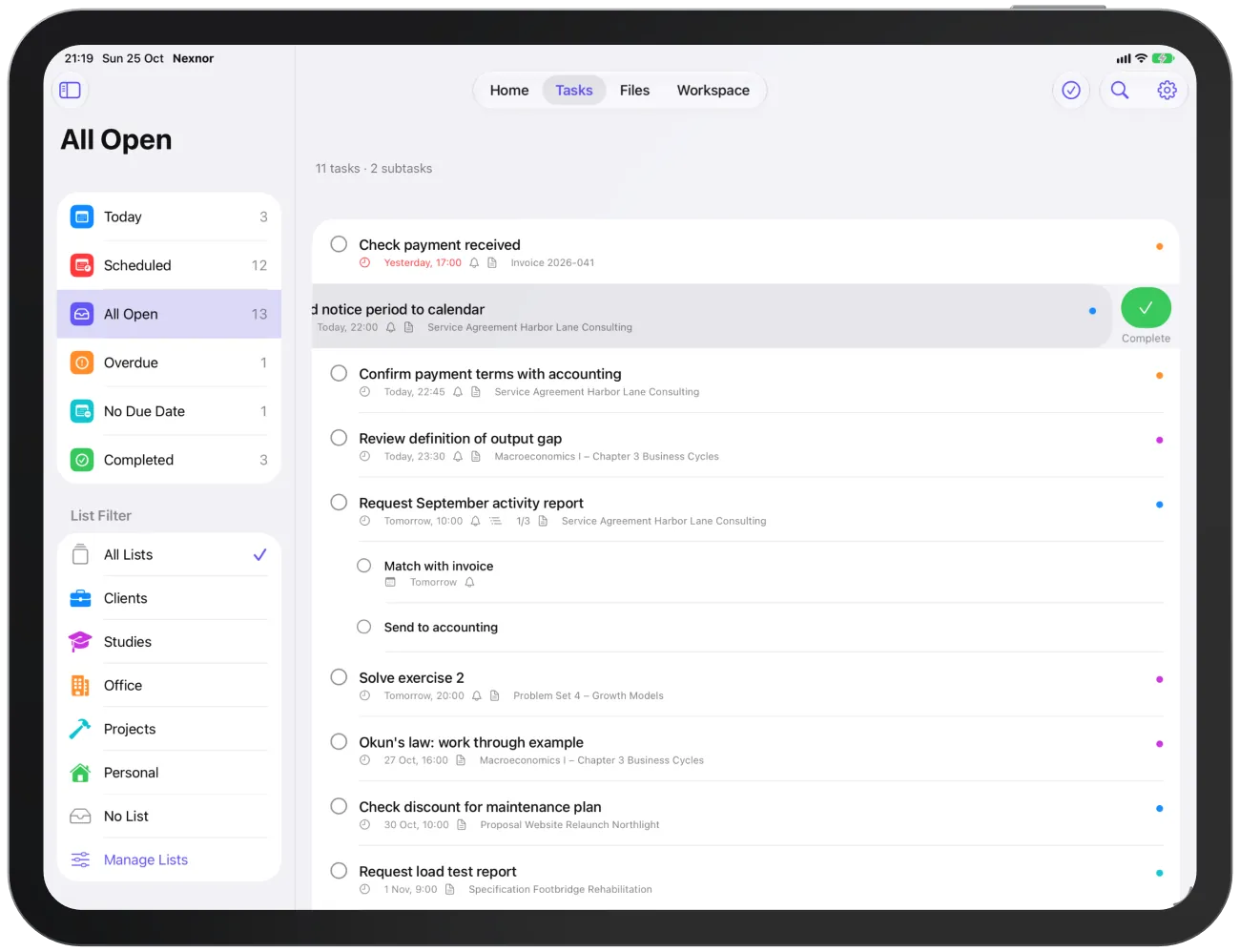Click the 1/3 subtask counter
This screenshot has width=1240, height=952.
click(523, 521)
